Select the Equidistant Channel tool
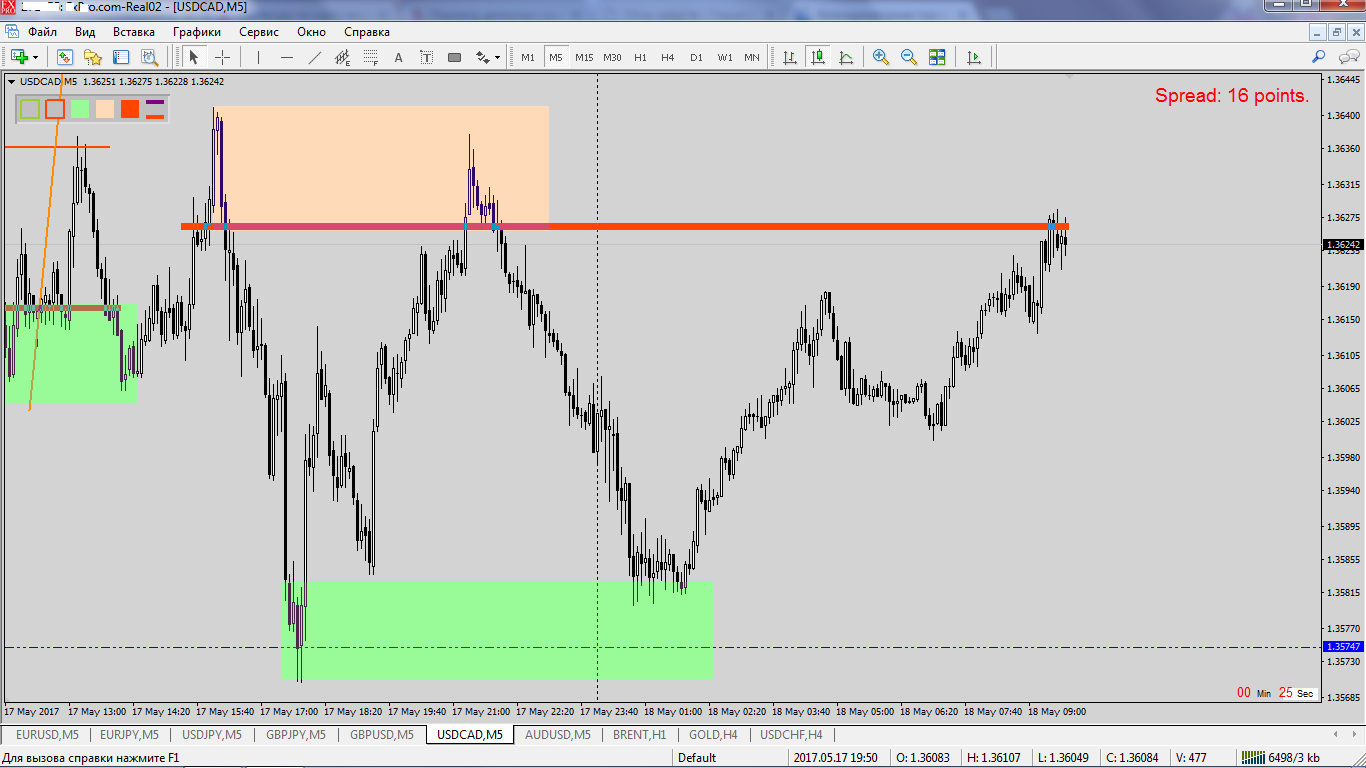Viewport: 1366px width, 768px height. click(x=343, y=57)
